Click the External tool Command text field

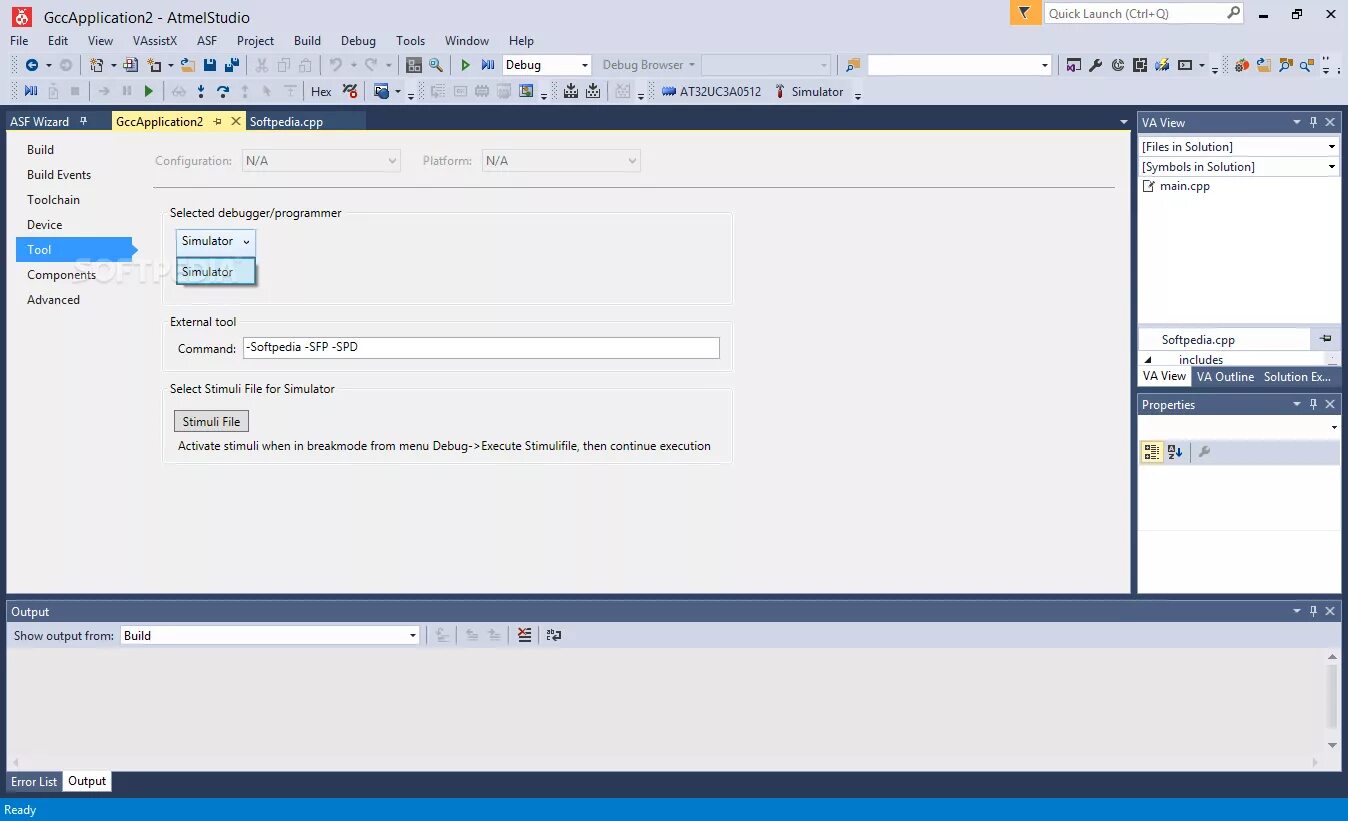pyautogui.click(x=481, y=348)
